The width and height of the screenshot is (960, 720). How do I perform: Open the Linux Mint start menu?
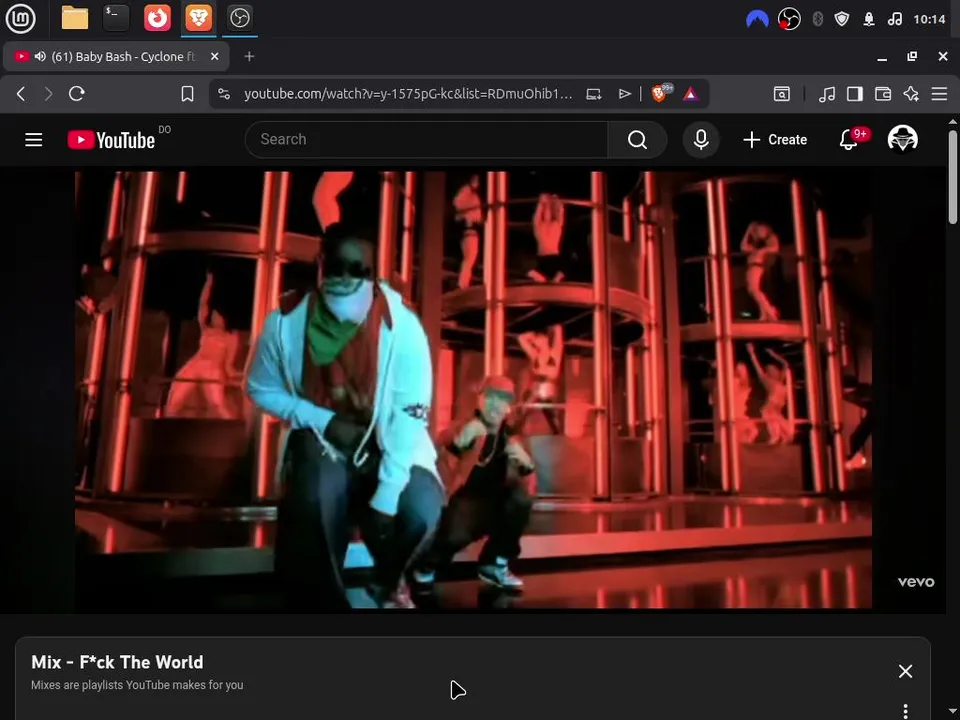pos(20,18)
